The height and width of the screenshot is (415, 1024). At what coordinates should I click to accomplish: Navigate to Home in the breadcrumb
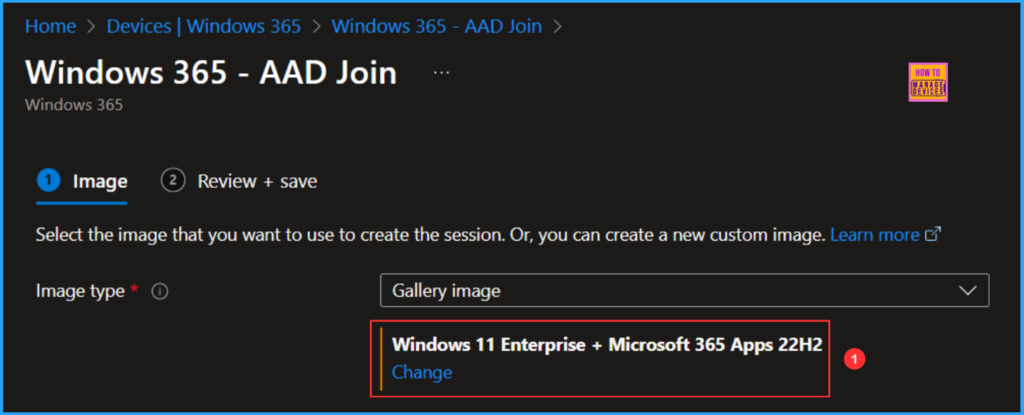coord(50,27)
